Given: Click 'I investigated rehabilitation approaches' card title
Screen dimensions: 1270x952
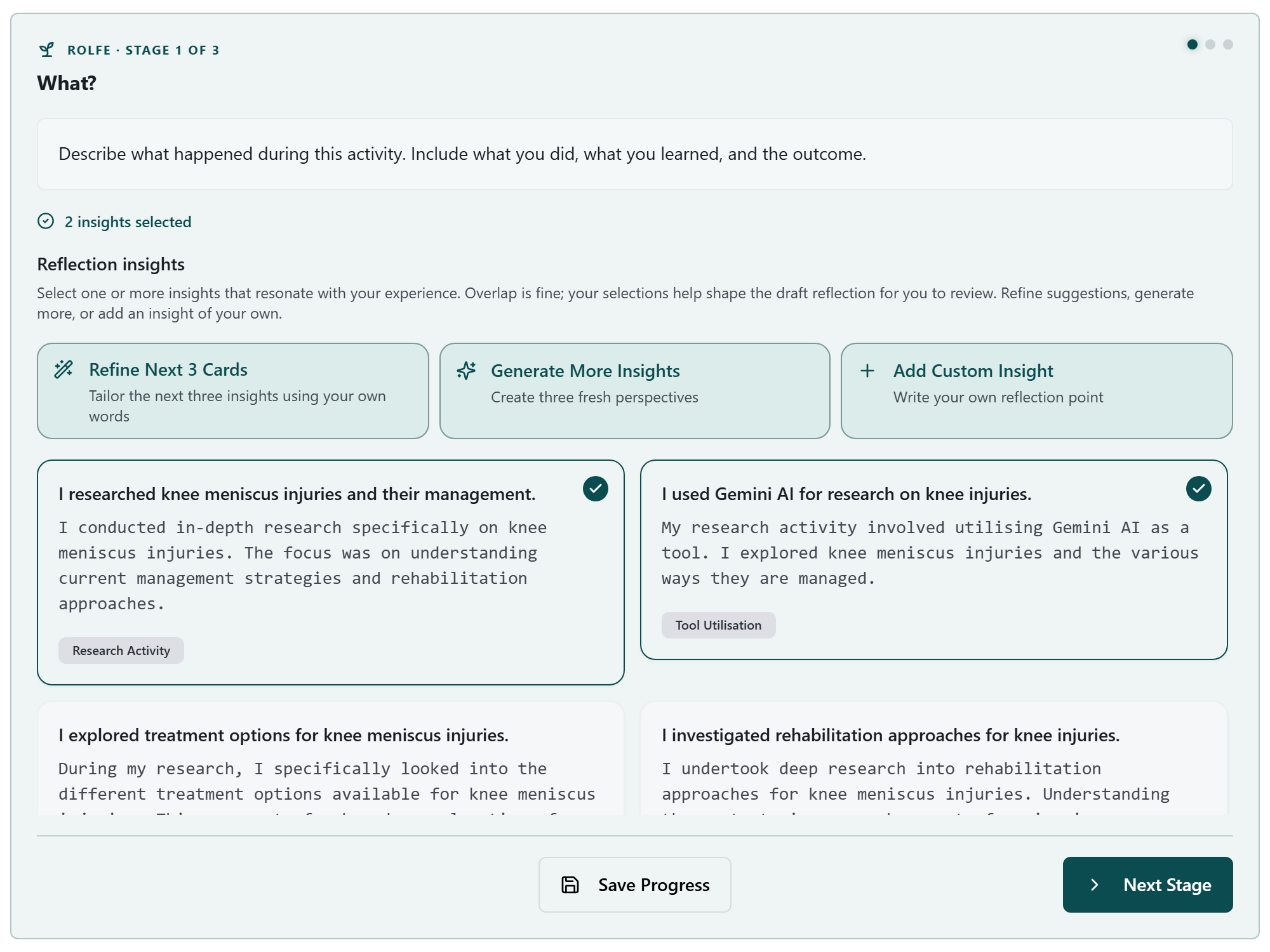Looking at the screenshot, I should (x=891, y=735).
